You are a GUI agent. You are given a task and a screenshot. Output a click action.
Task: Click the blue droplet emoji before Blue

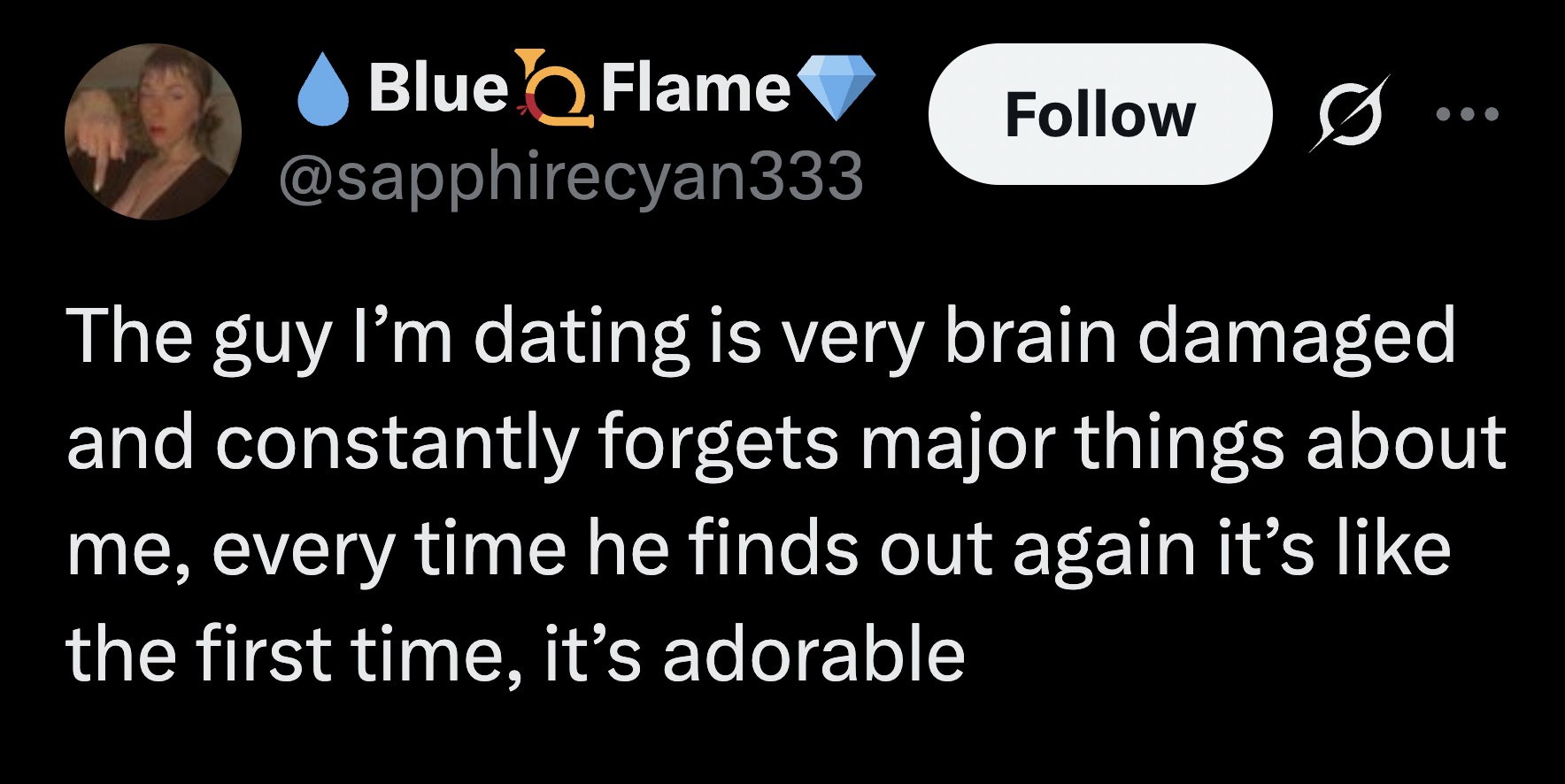click(x=325, y=90)
